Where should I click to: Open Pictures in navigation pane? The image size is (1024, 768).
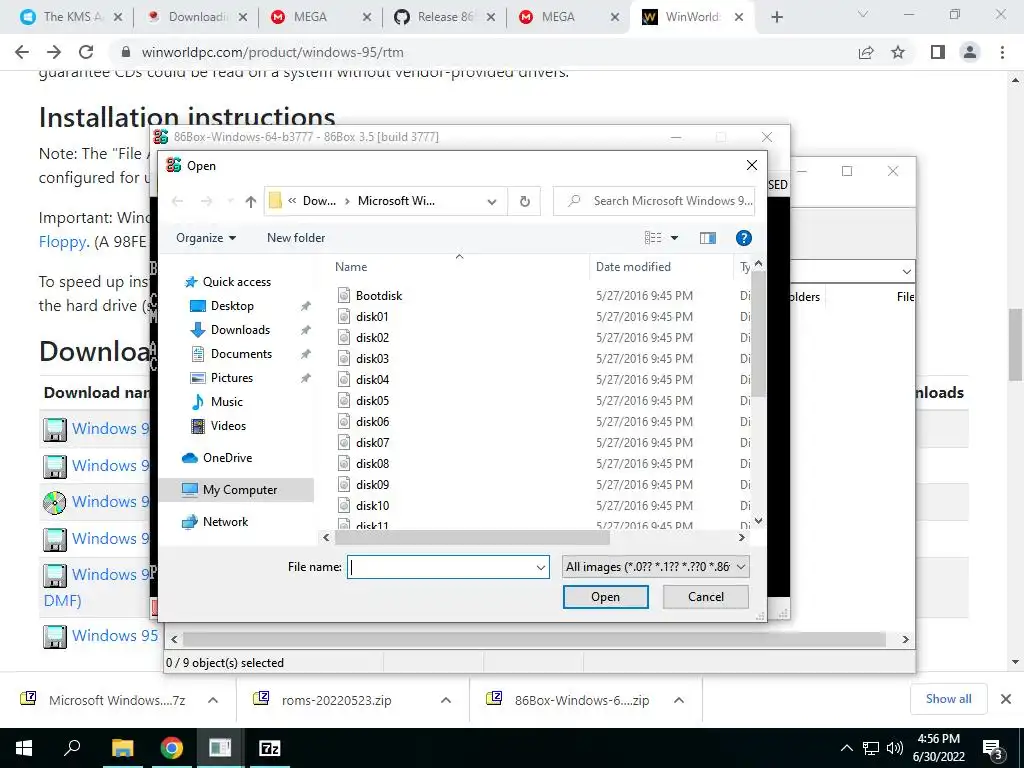(231, 377)
